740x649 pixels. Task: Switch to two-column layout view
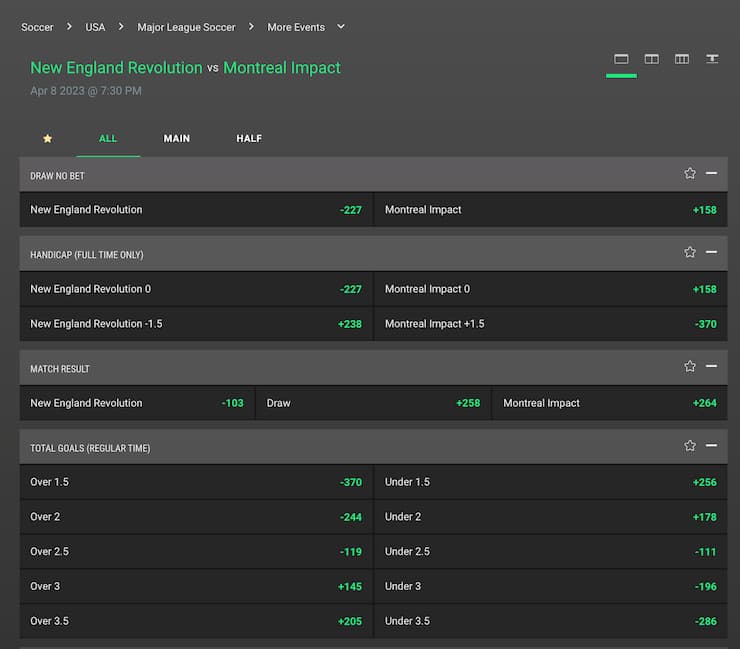point(651,59)
